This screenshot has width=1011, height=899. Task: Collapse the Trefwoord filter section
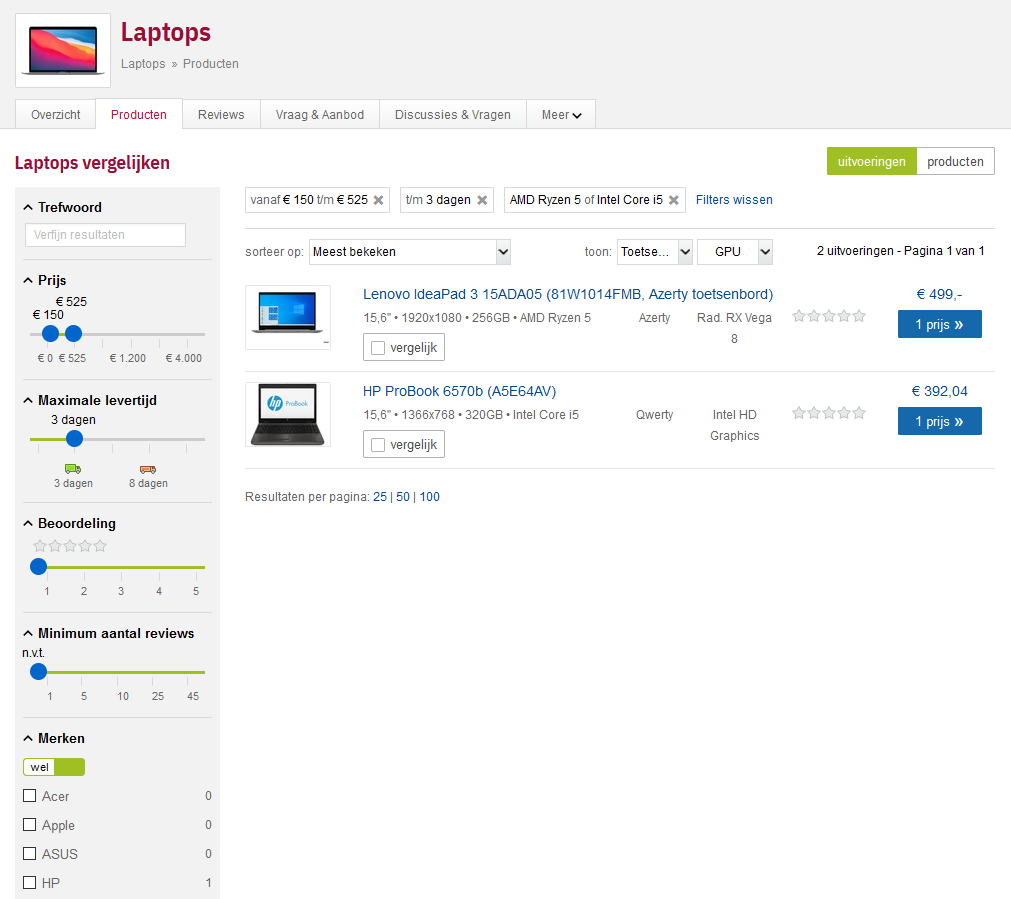tap(28, 208)
